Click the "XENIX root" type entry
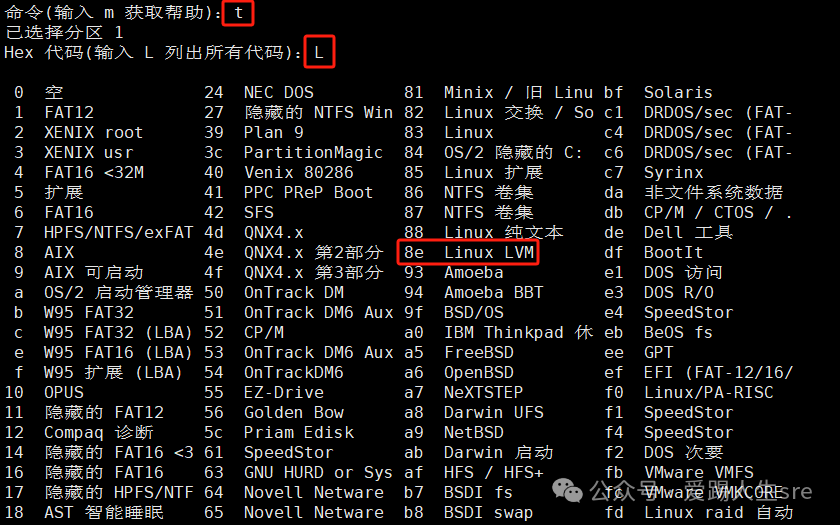The width and height of the screenshot is (840, 525). (94, 132)
